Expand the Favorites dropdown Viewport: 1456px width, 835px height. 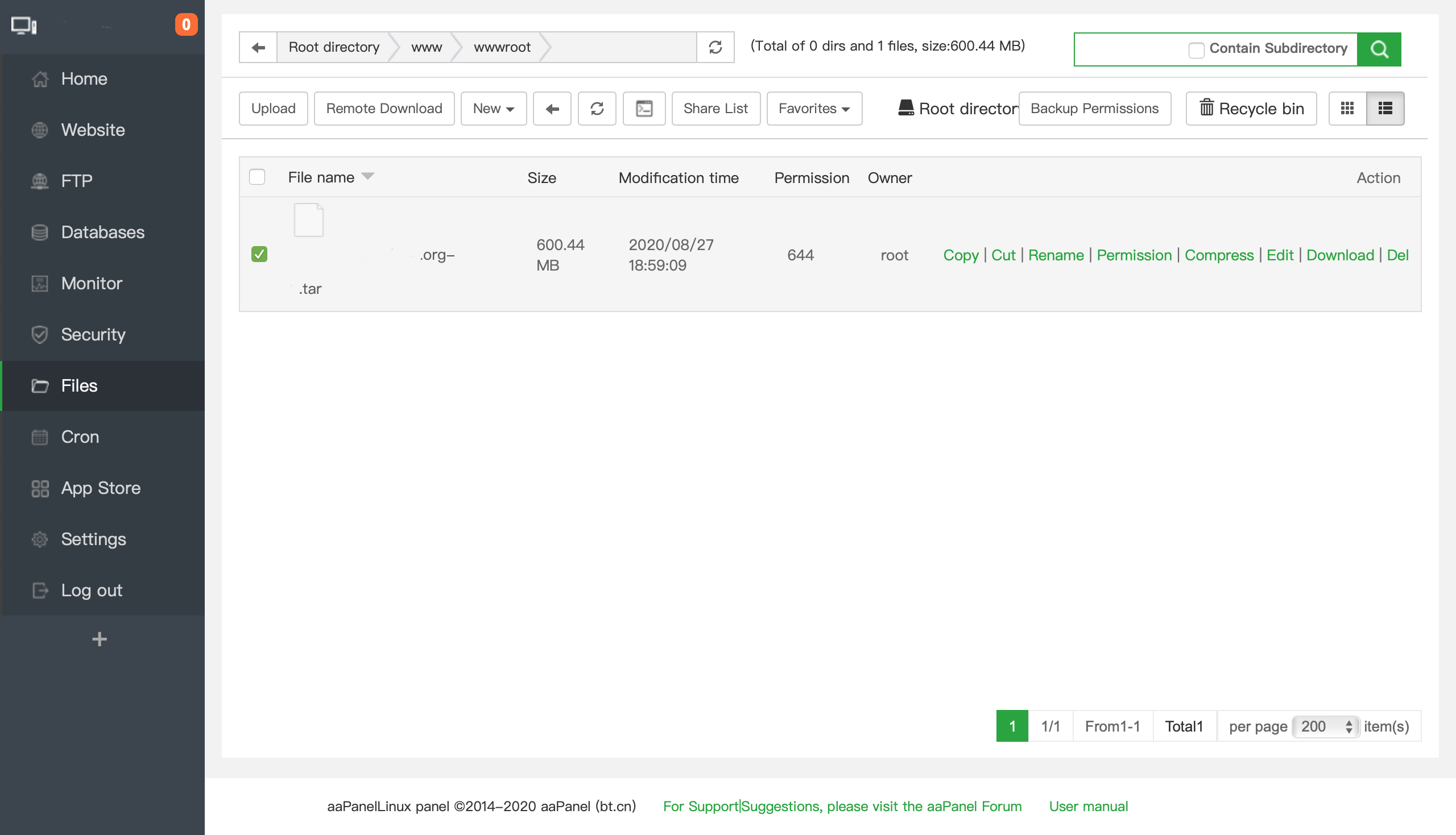[x=813, y=109]
